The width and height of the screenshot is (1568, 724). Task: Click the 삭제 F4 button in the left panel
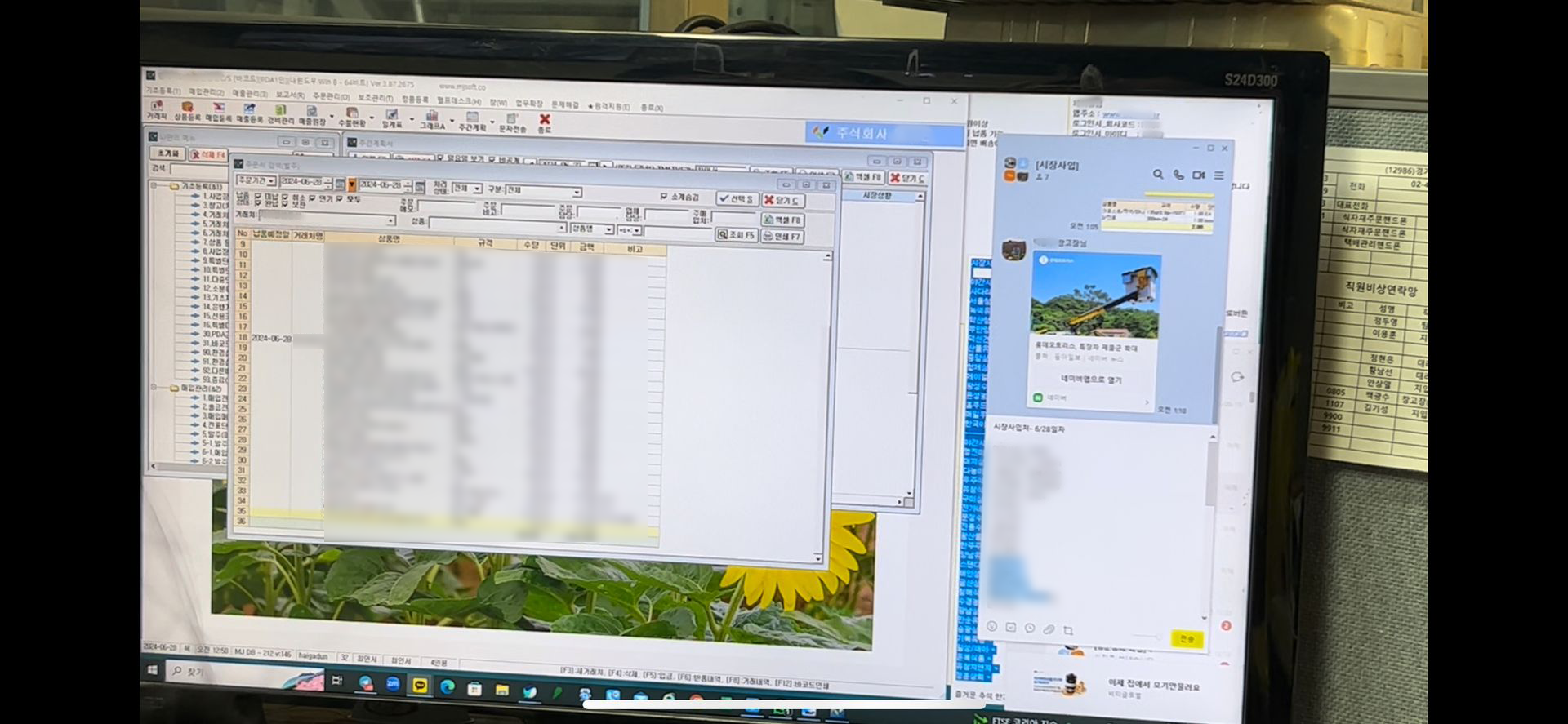[208, 154]
